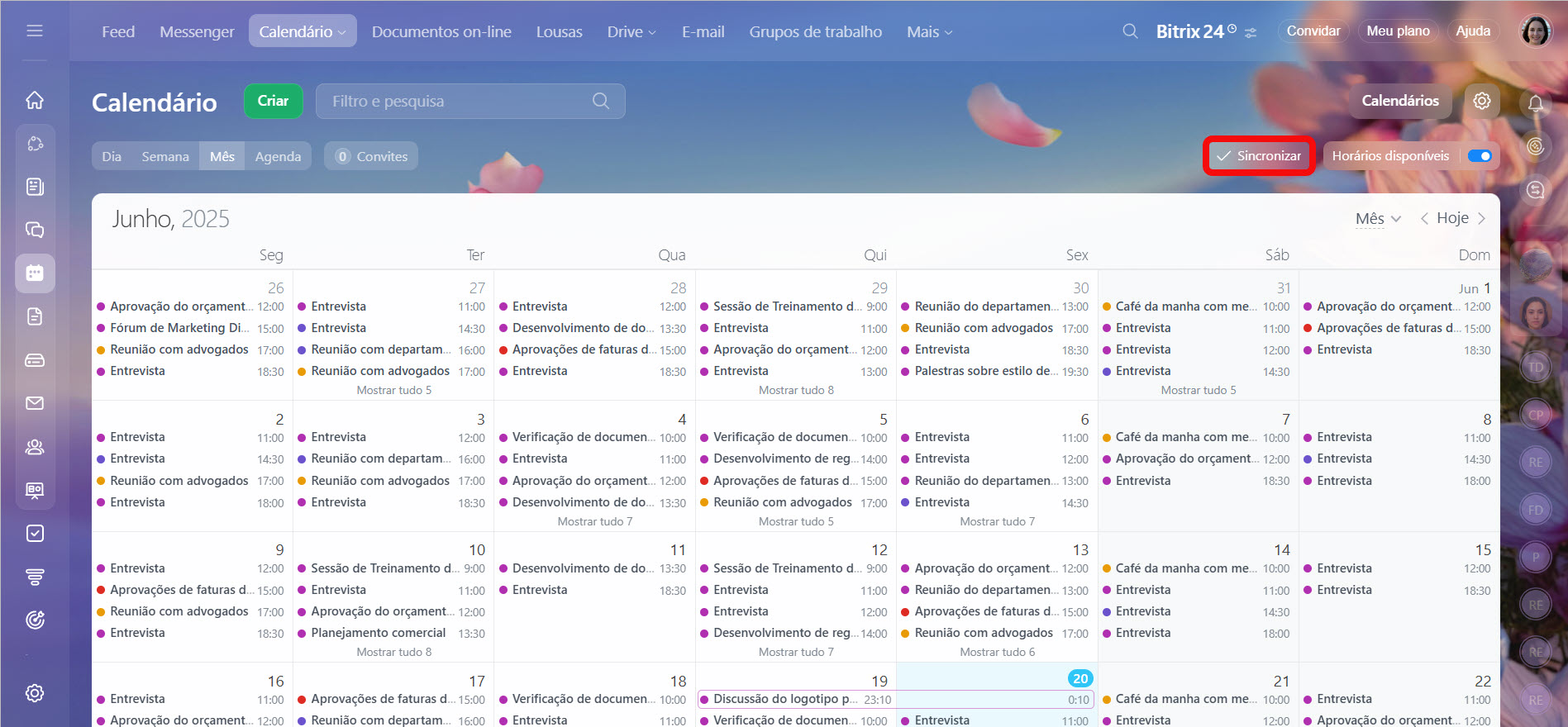
Task: Open the target goal icon in sidebar
Action: click(35, 620)
